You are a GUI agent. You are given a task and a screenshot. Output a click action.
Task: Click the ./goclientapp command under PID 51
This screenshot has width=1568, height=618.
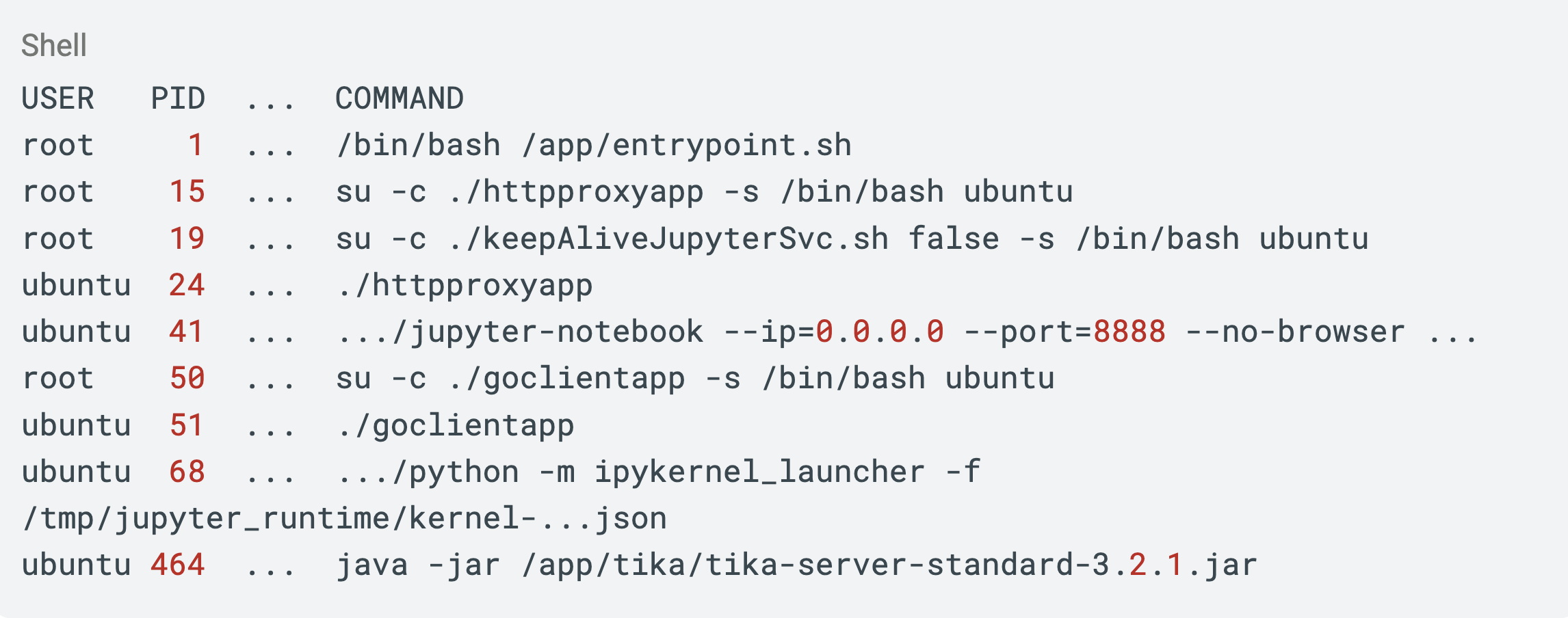[x=455, y=425]
